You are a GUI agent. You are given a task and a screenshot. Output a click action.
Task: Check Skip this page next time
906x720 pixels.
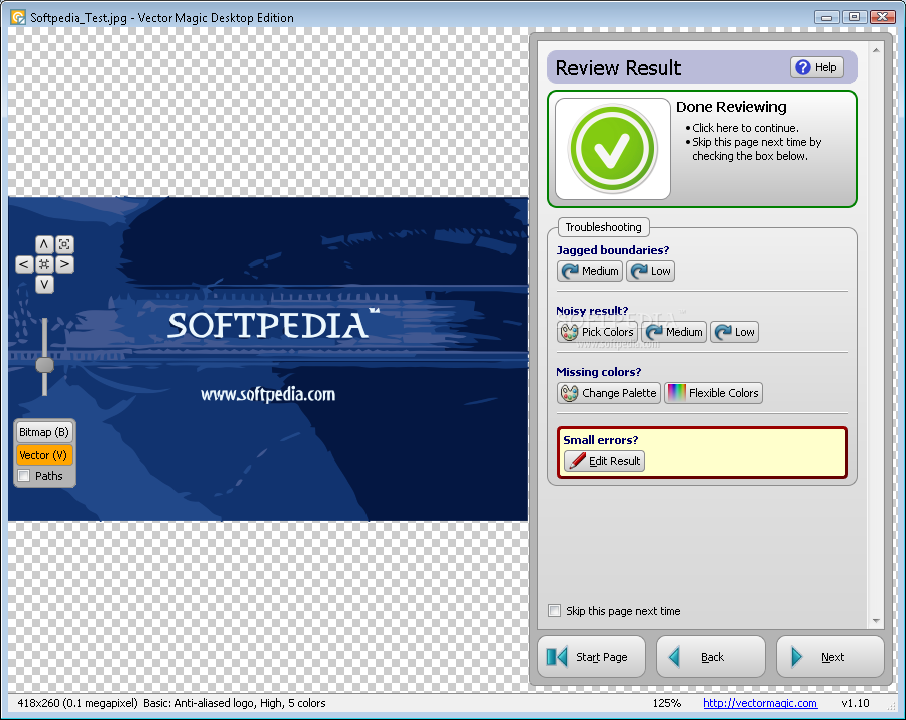(x=555, y=611)
